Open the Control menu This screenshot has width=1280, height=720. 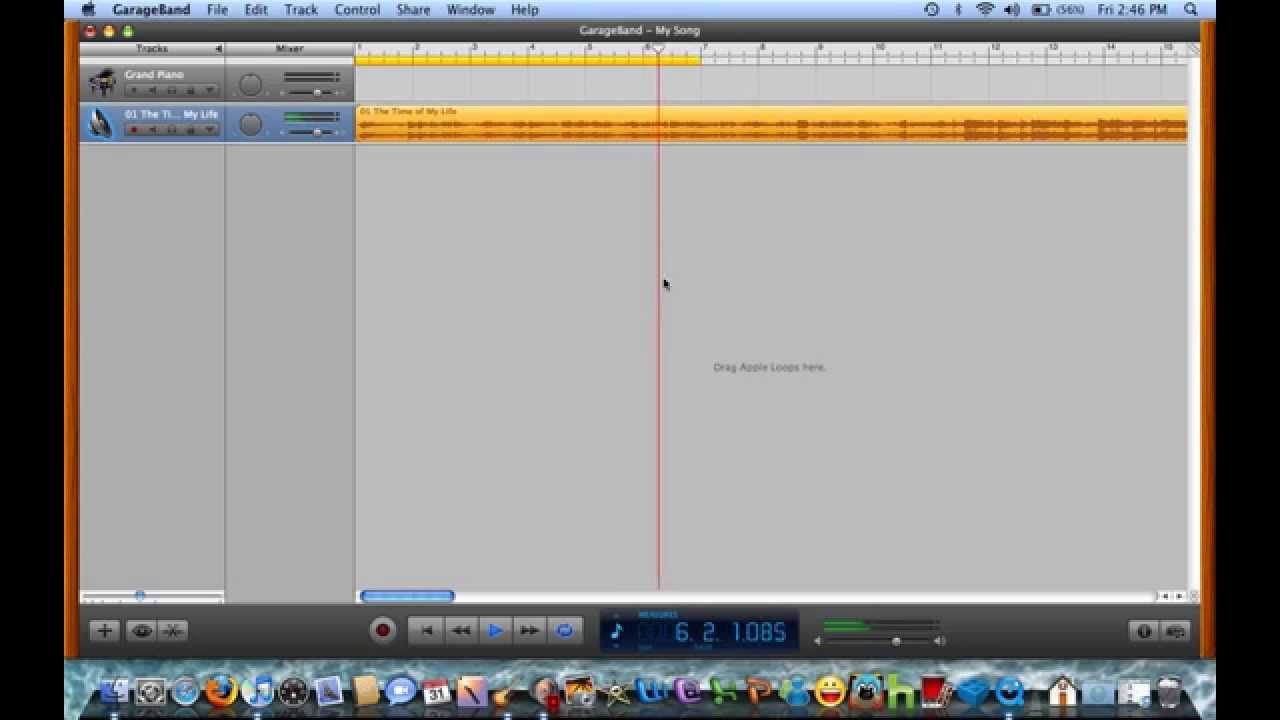[x=357, y=10]
